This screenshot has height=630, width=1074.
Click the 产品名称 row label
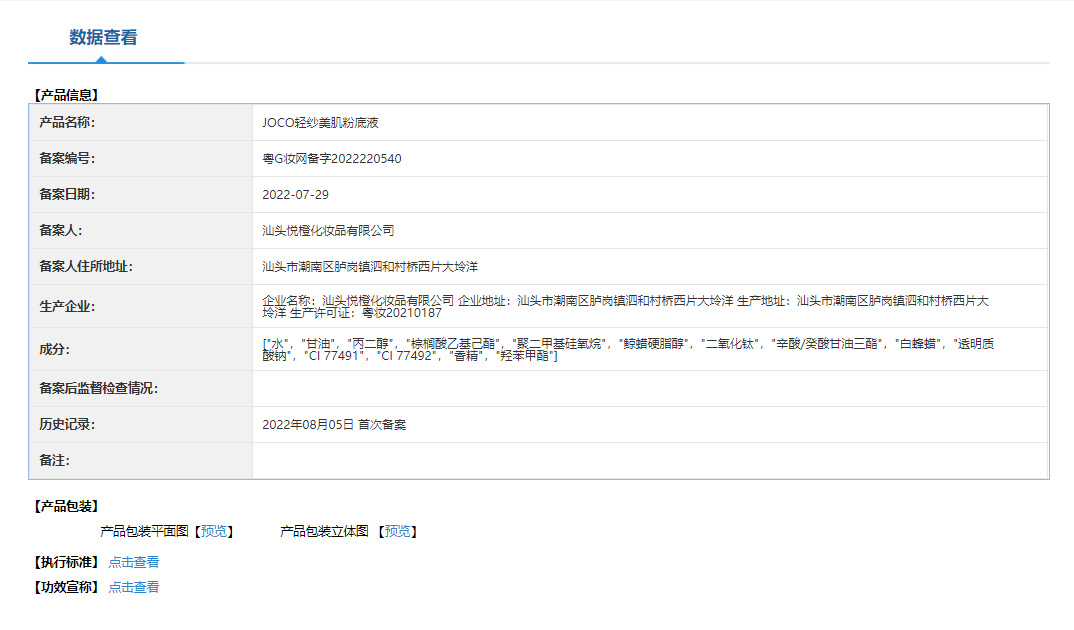(x=67, y=123)
